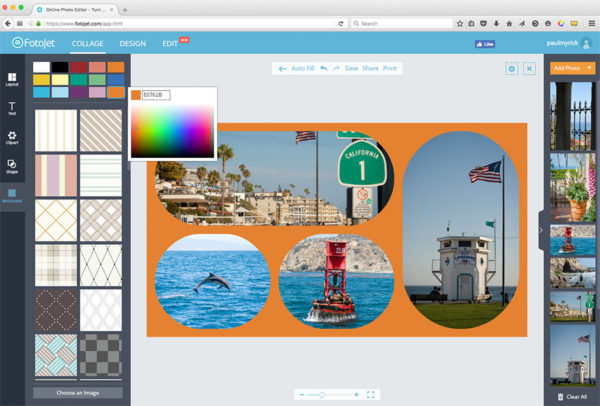
Task: Switch to the COLLAGE tab
Action: (88, 44)
